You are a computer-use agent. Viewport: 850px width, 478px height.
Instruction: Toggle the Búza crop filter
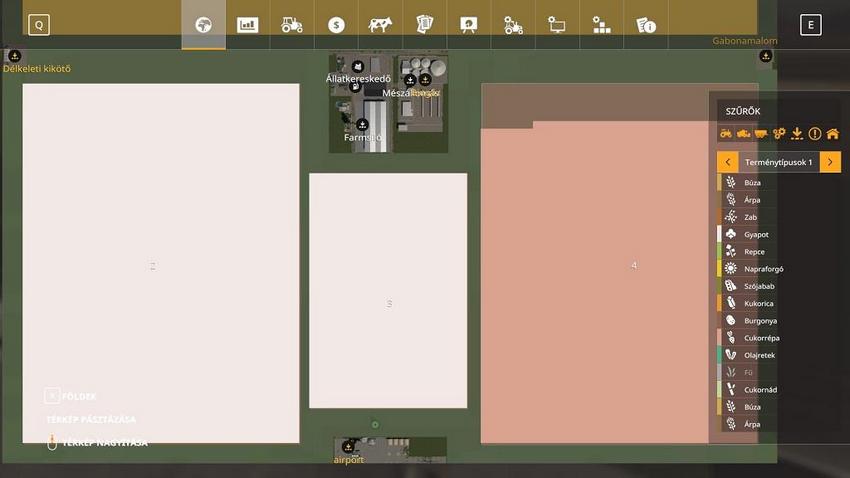pos(752,183)
